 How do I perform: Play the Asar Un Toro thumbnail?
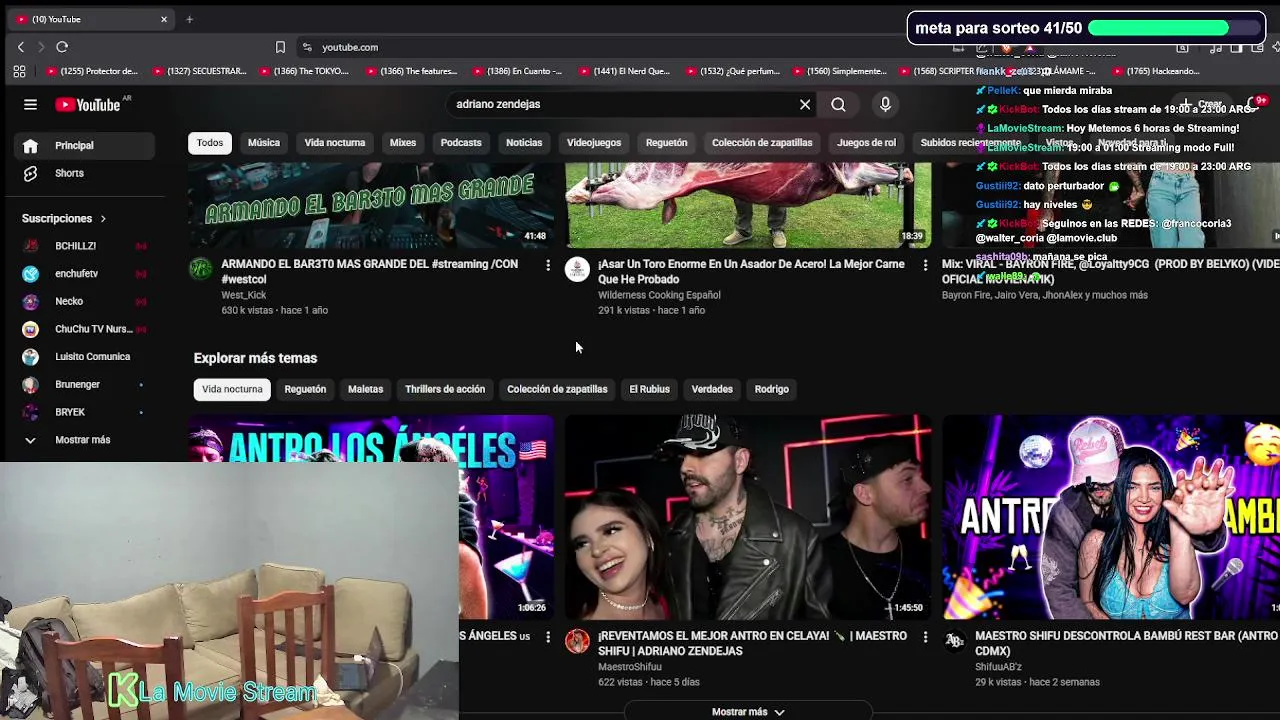(748, 205)
